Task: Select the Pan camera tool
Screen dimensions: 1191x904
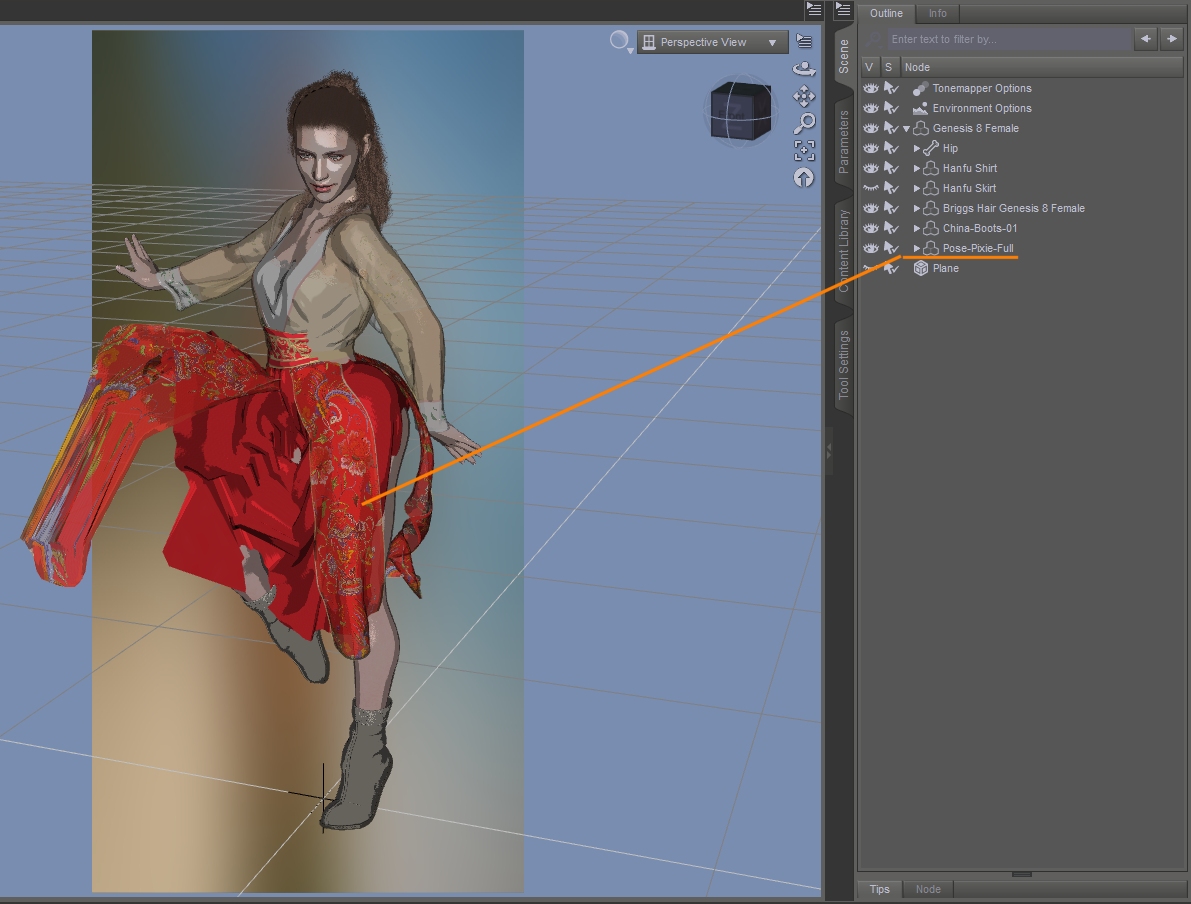Action: [804, 96]
